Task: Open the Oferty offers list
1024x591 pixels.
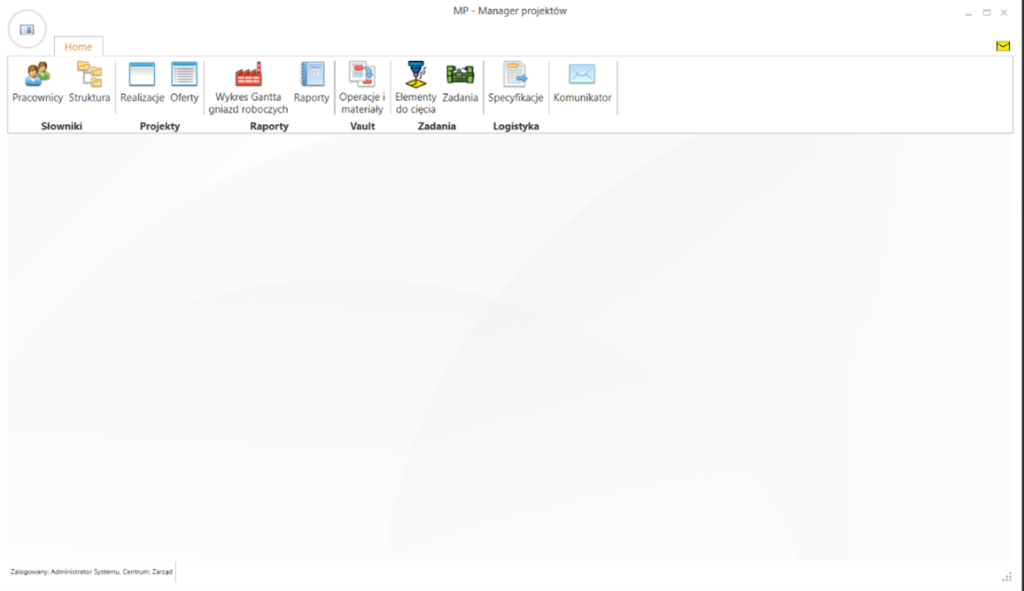Action: 184,83
